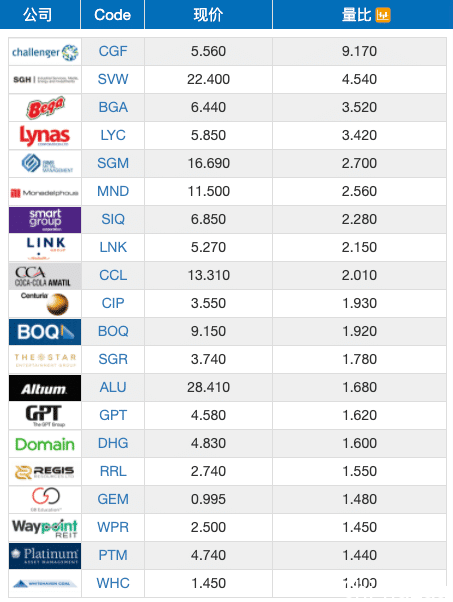453x602 pixels.
Task: Sort by the Code column header
Action: 112,15
